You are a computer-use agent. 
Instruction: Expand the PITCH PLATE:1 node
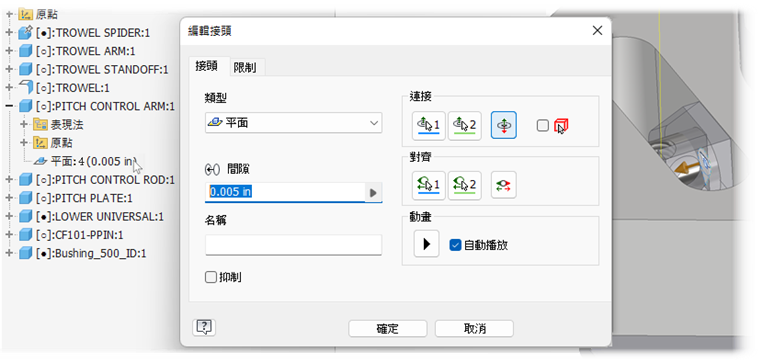(x=9, y=198)
